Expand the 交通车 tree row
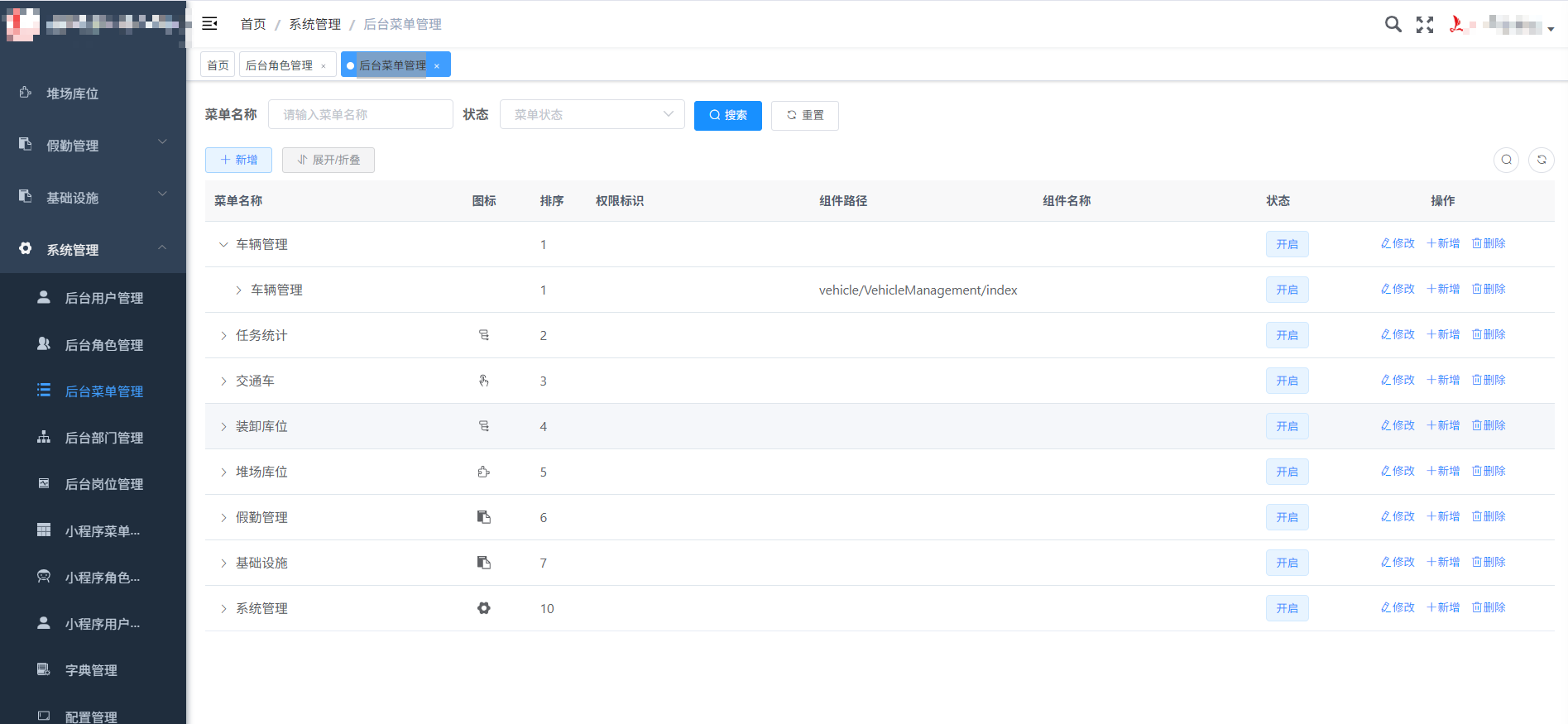The width and height of the screenshot is (1568, 724). click(x=223, y=381)
